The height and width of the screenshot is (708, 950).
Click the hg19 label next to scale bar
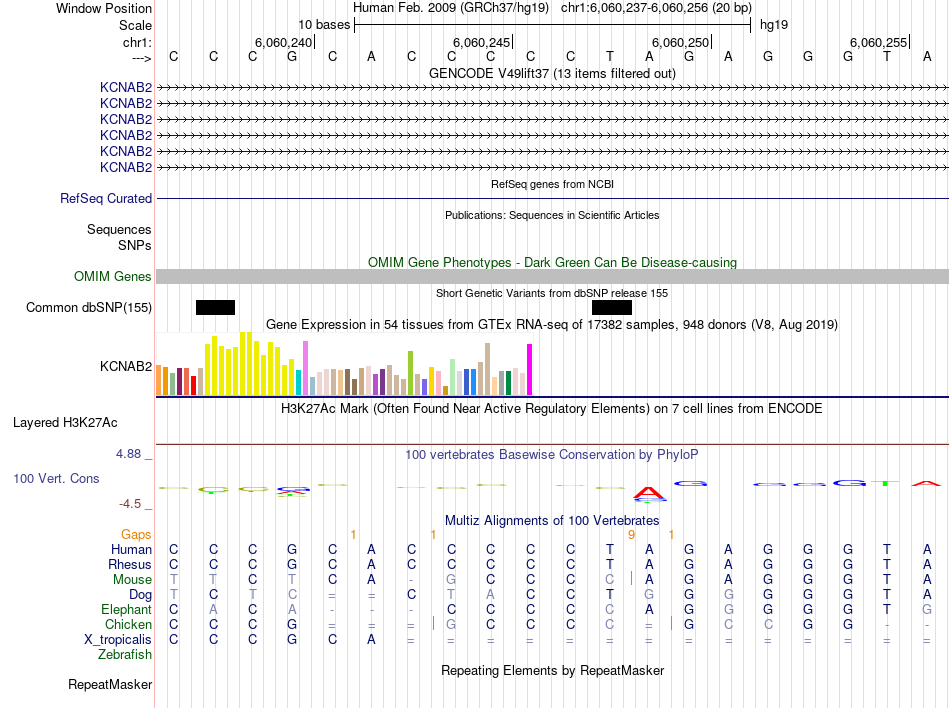774,25
